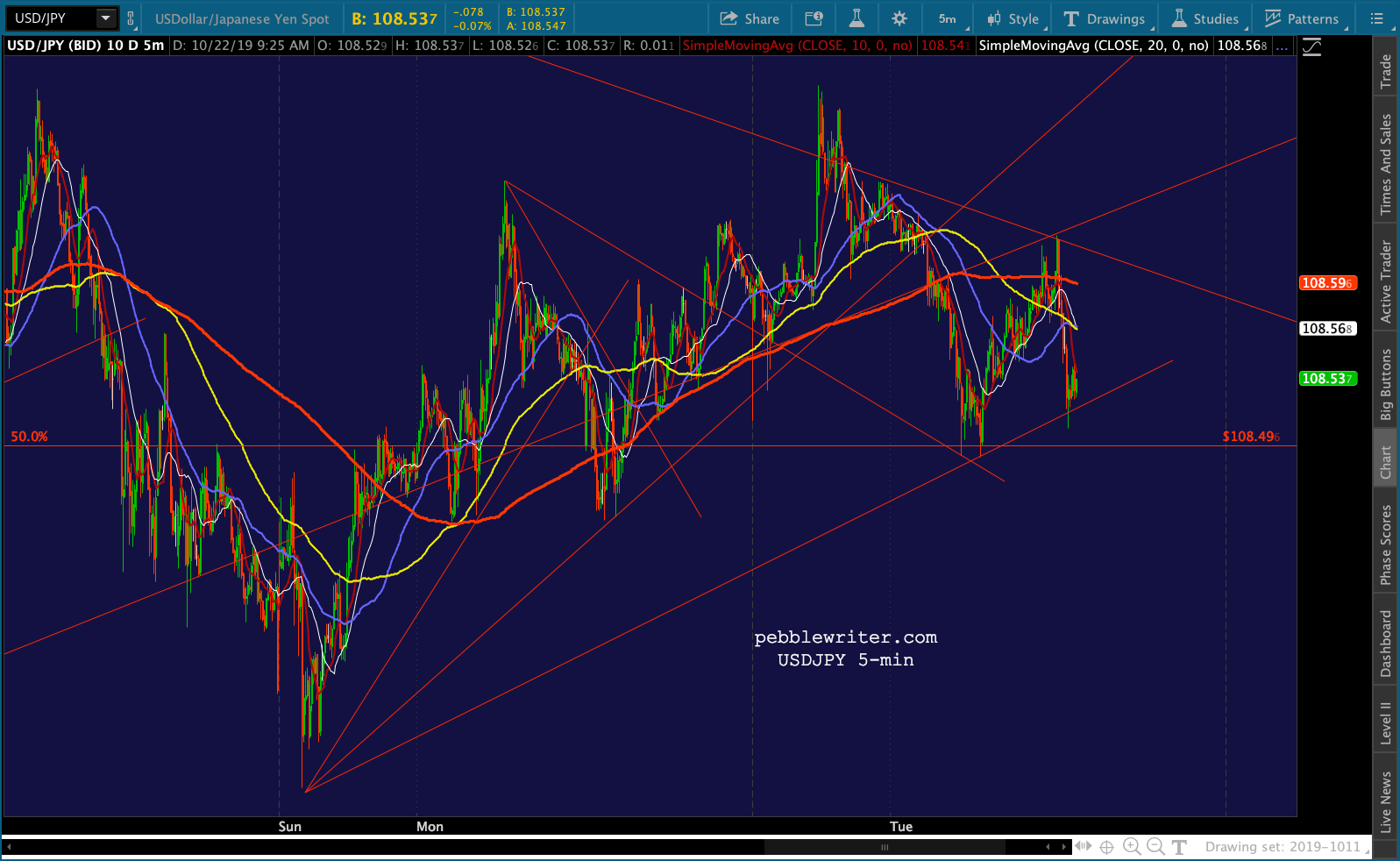1400x861 pixels.
Task: Toggle the price scale curve icon
Action: click(x=1311, y=47)
